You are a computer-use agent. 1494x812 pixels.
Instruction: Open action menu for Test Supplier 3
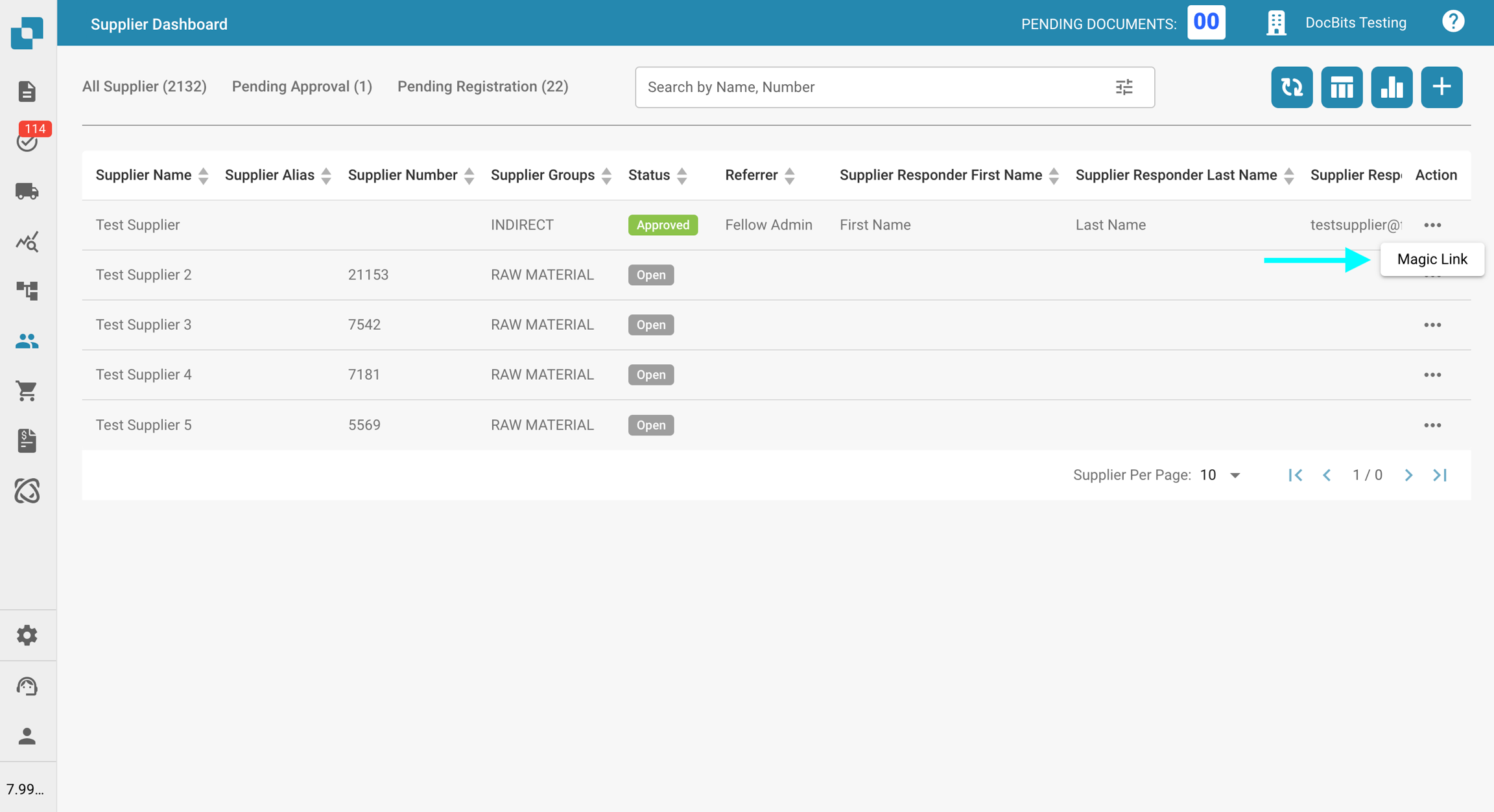(1432, 325)
